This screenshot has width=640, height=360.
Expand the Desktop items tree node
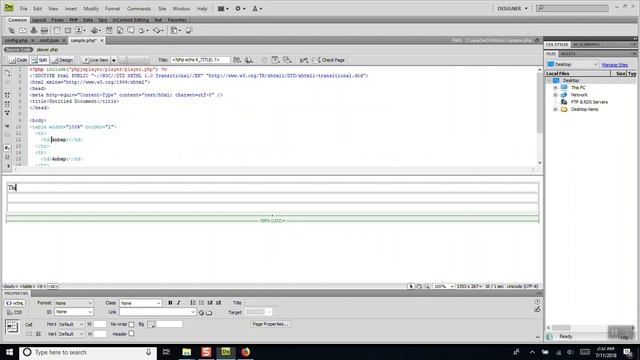pos(555,109)
